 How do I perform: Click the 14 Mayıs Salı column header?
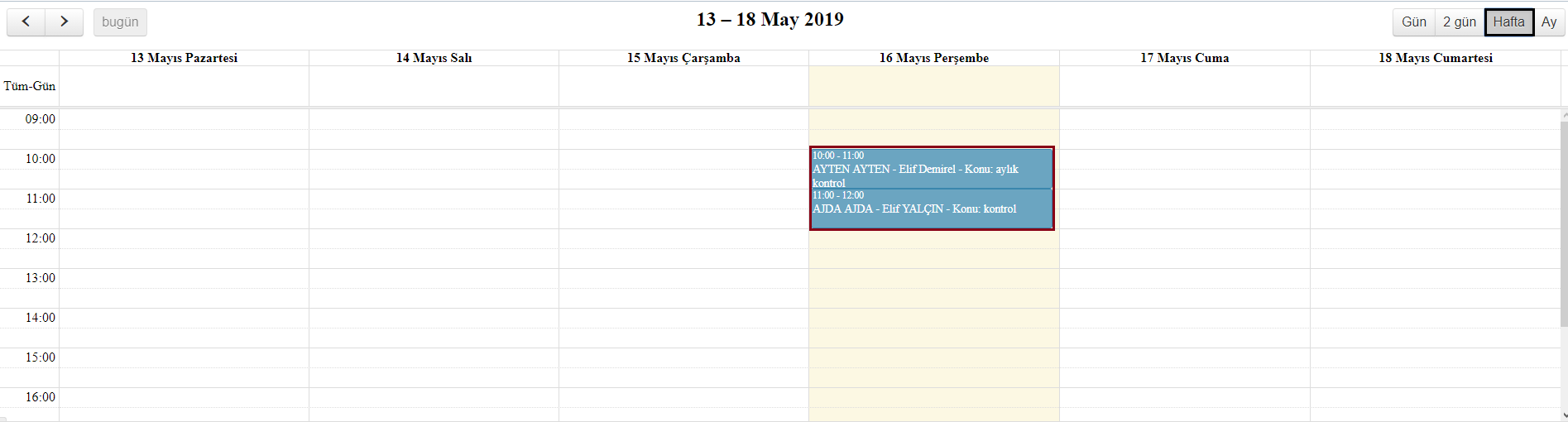tap(434, 58)
